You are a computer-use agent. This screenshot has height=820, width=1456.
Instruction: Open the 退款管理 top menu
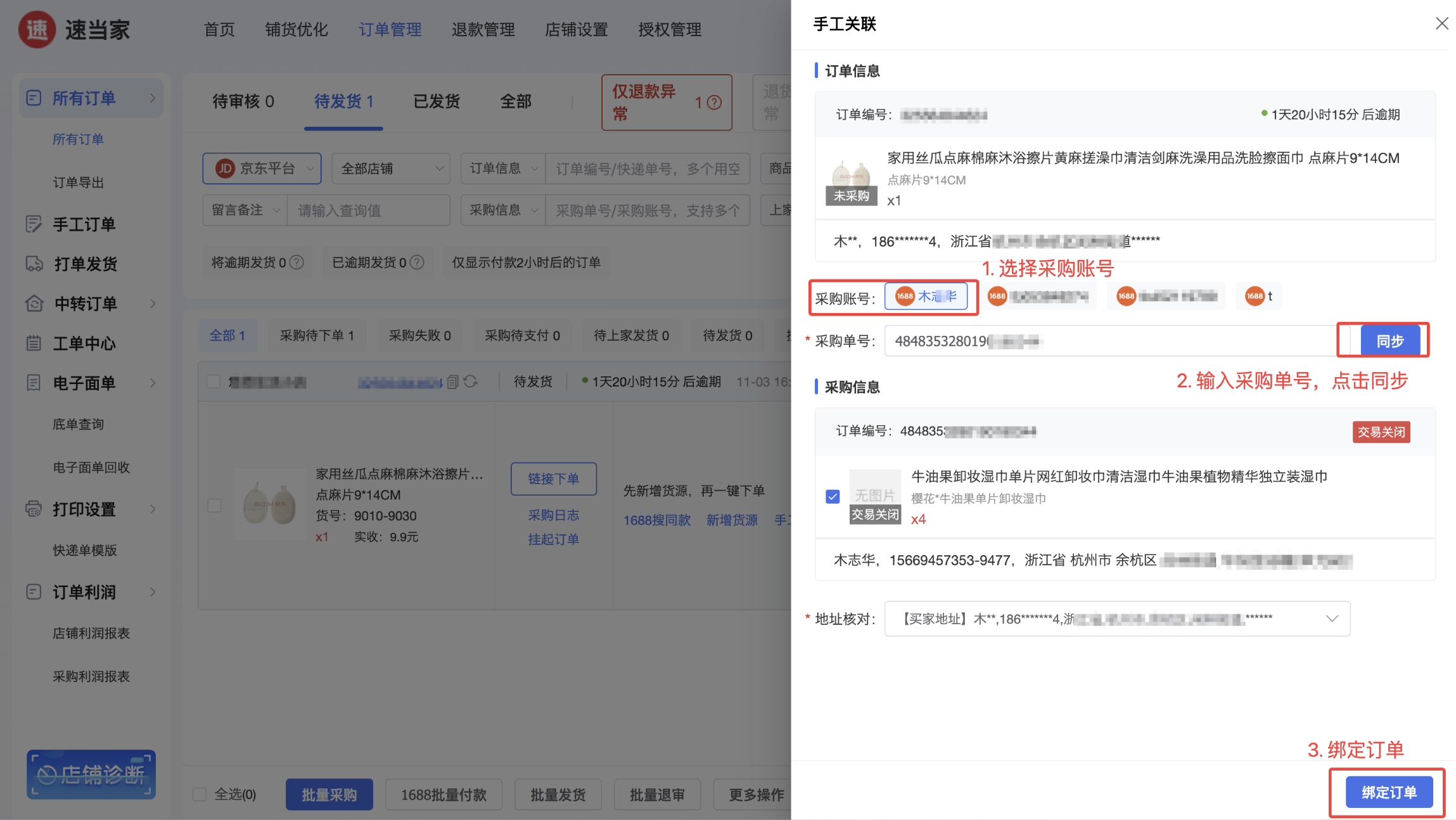coord(483,29)
